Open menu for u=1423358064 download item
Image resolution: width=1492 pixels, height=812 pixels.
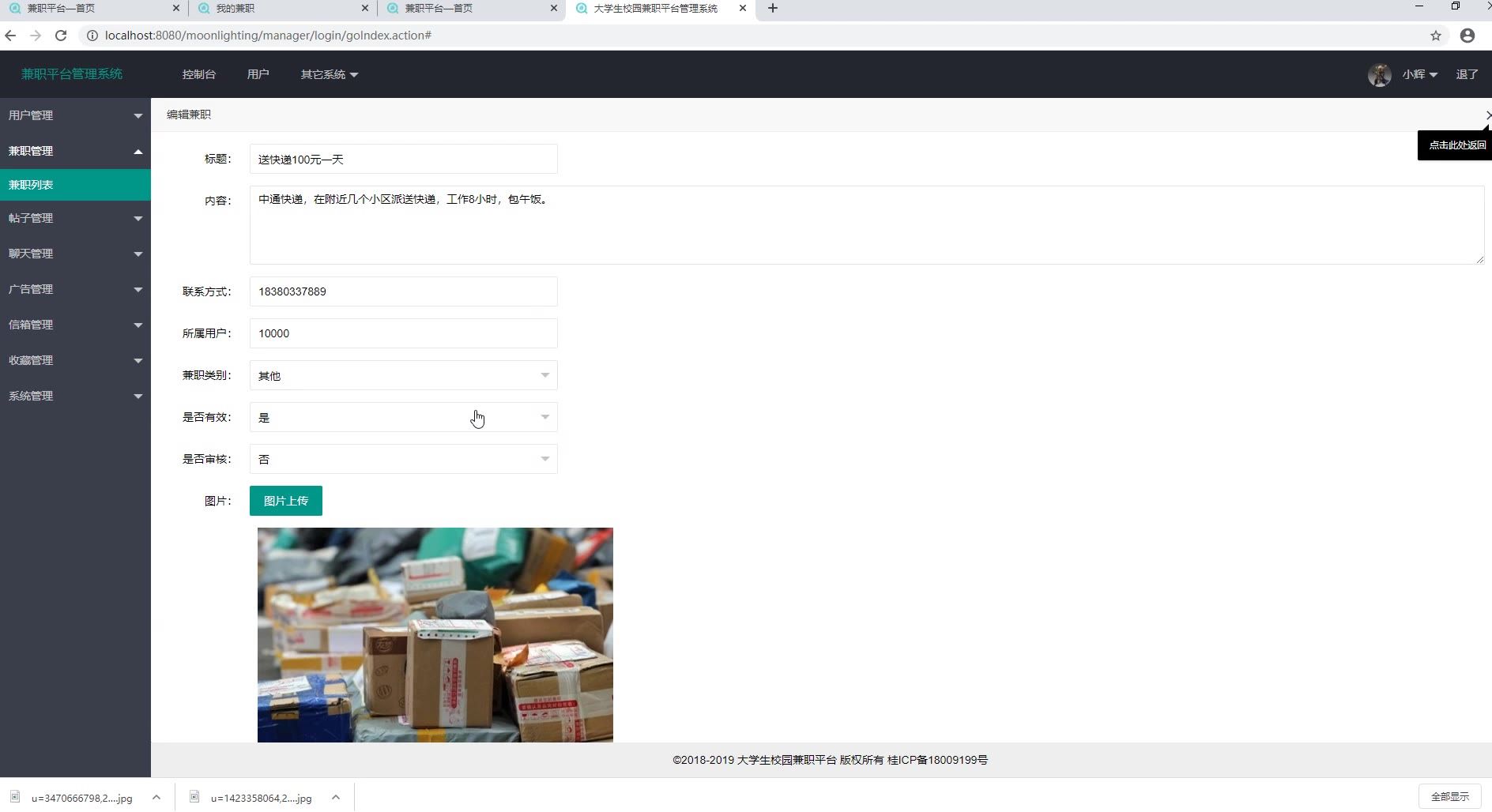pos(336,797)
